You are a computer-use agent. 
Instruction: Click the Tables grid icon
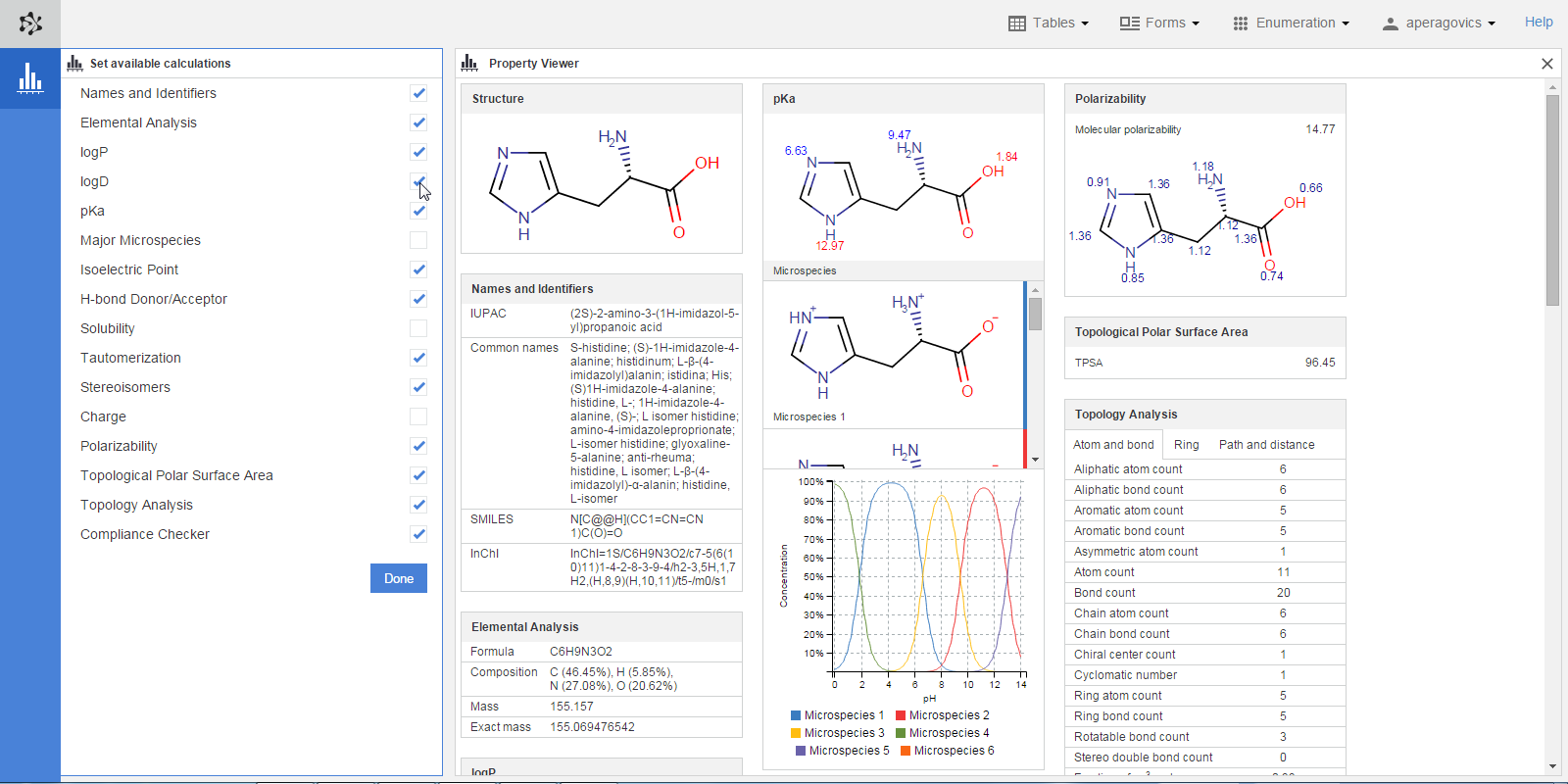point(1017,24)
